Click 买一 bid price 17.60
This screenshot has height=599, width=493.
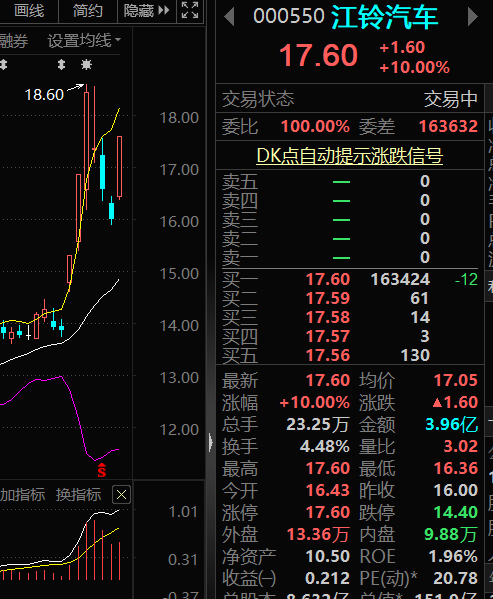pyautogui.click(x=328, y=279)
